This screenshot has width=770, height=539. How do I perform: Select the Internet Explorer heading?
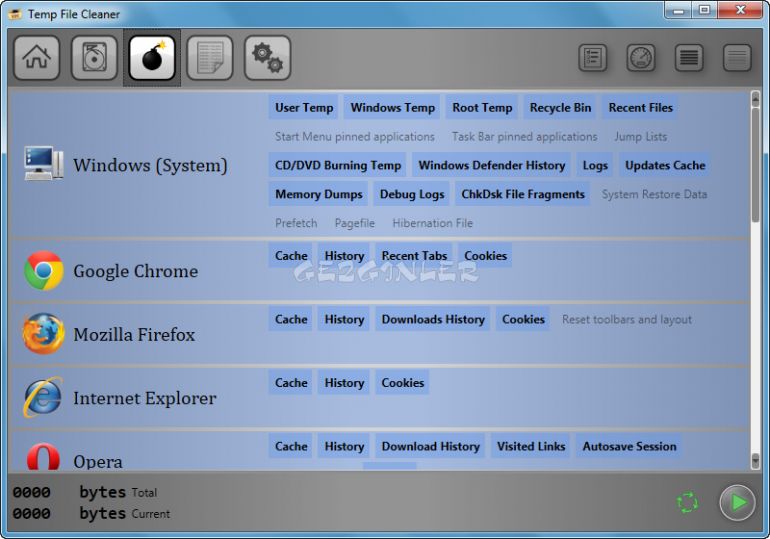(145, 398)
